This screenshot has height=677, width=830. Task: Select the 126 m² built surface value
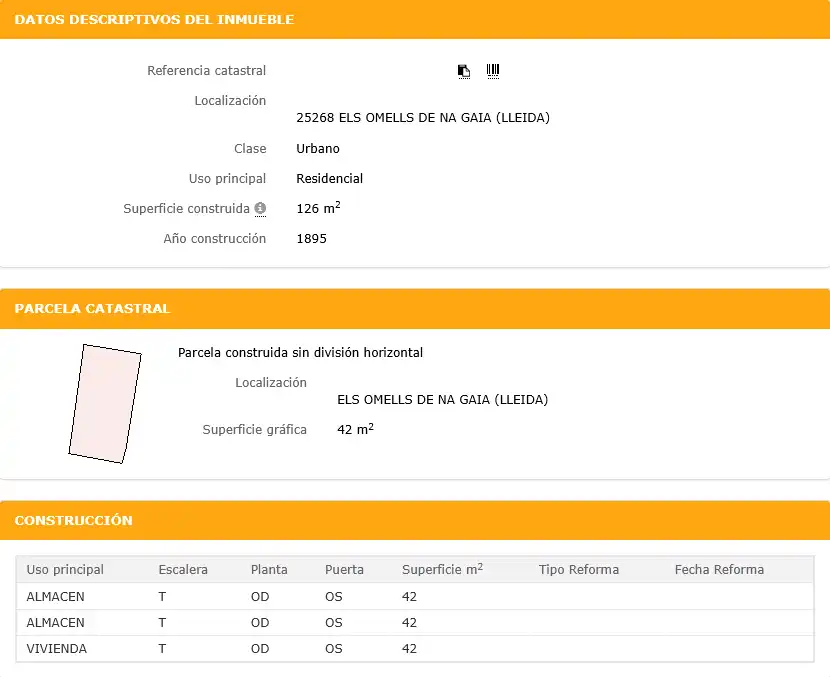[x=318, y=208]
